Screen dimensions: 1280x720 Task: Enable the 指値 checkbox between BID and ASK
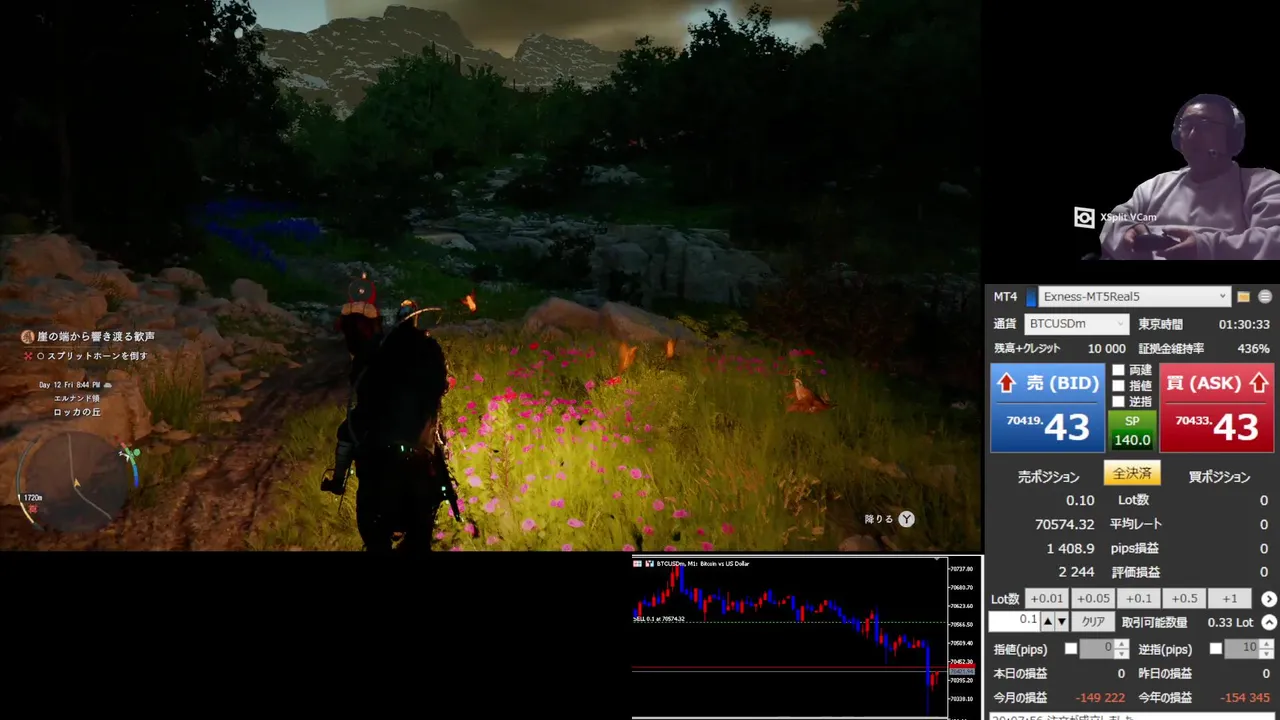point(1118,386)
